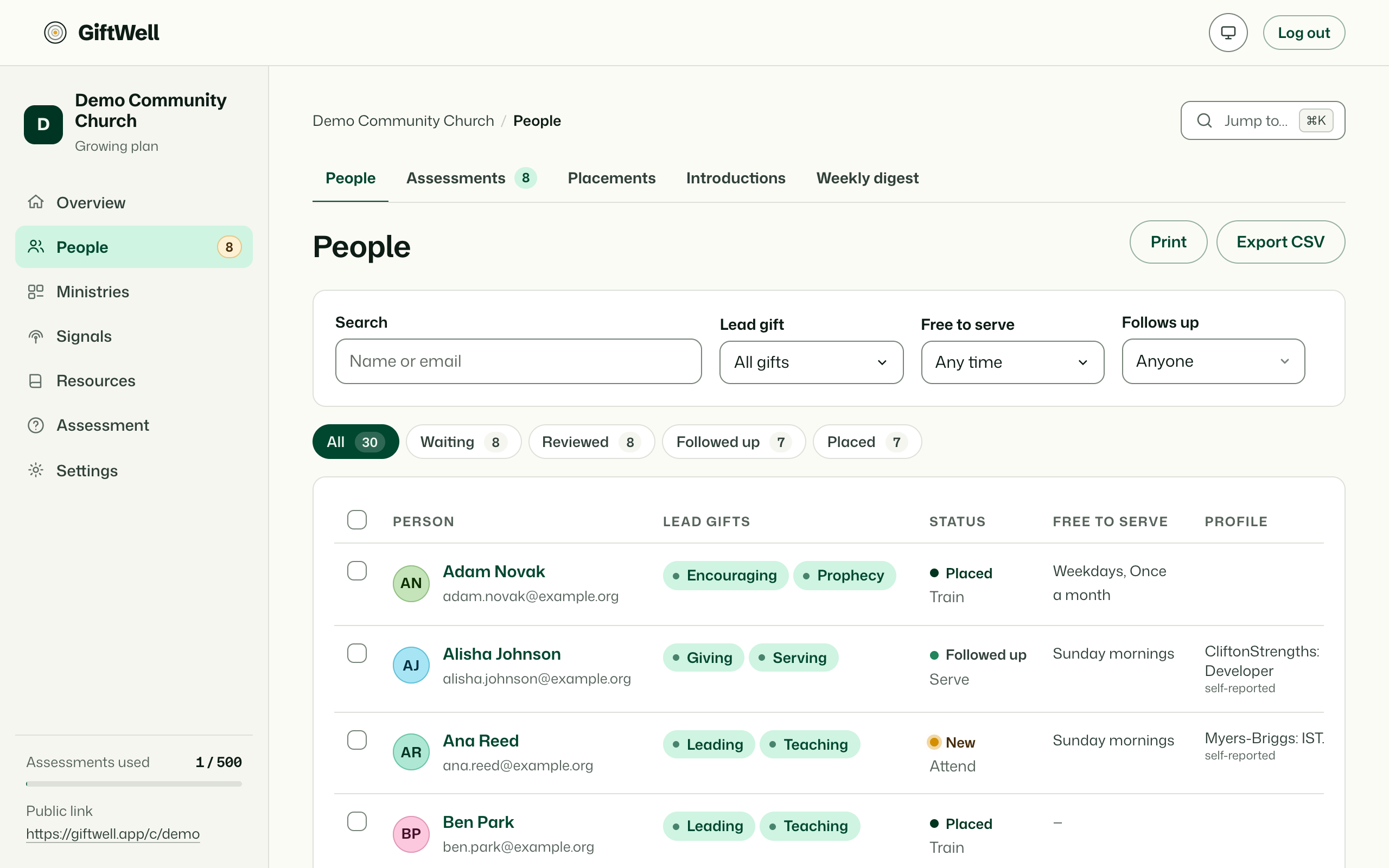Click the BP avatar for Ben Park
The width and height of the screenshot is (1389, 868).
tap(411, 834)
